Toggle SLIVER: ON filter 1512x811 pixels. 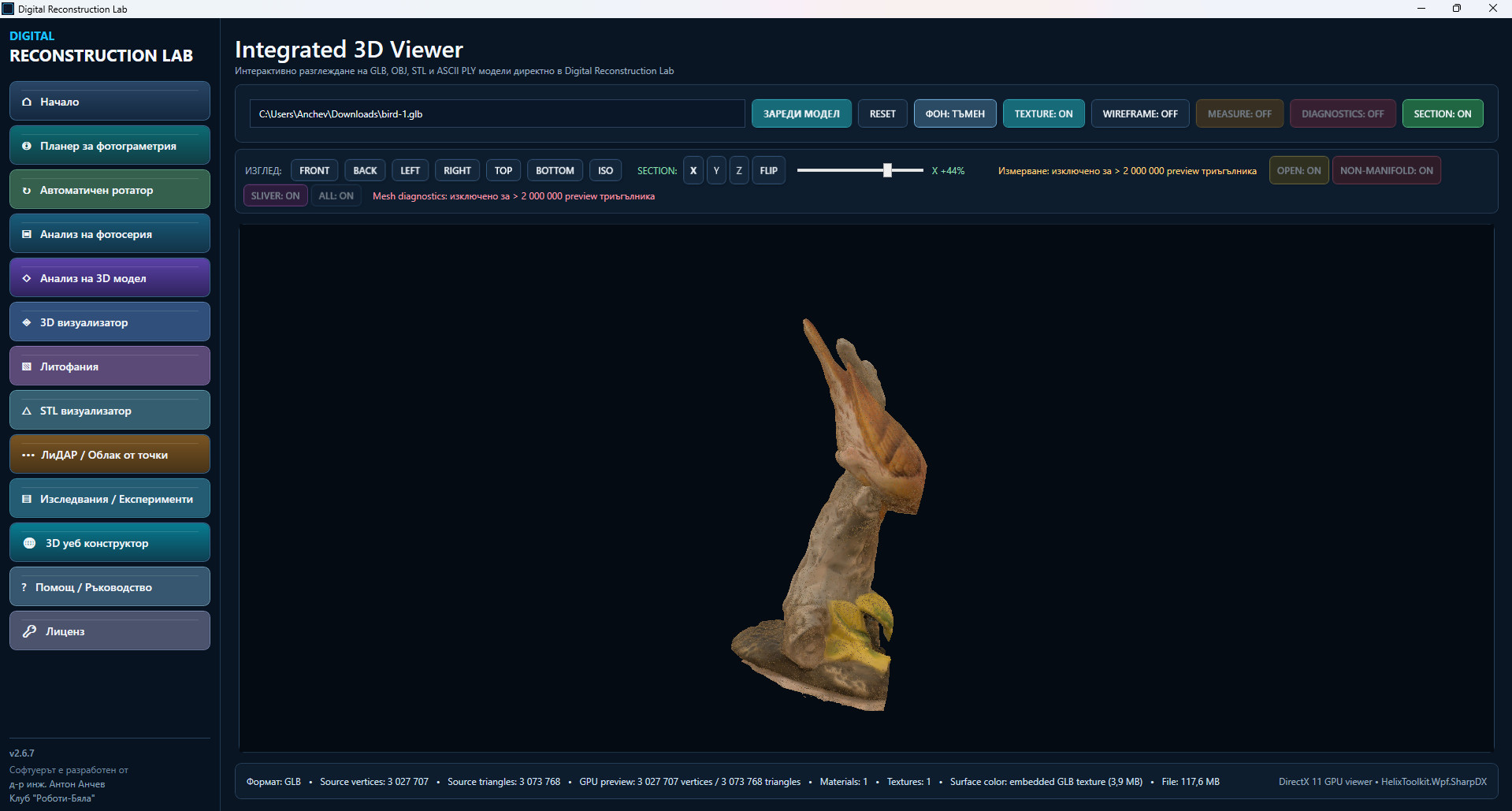point(275,195)
